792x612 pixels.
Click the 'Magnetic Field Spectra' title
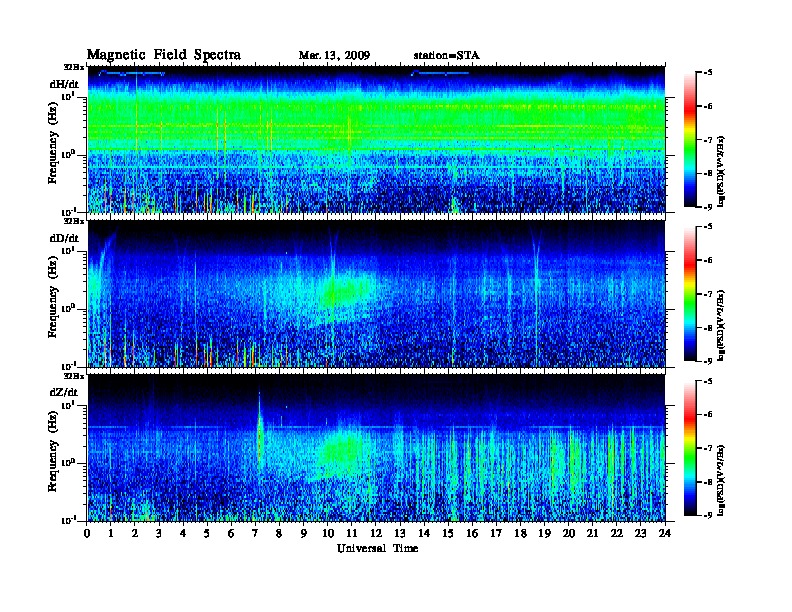(x=164, y=55)
